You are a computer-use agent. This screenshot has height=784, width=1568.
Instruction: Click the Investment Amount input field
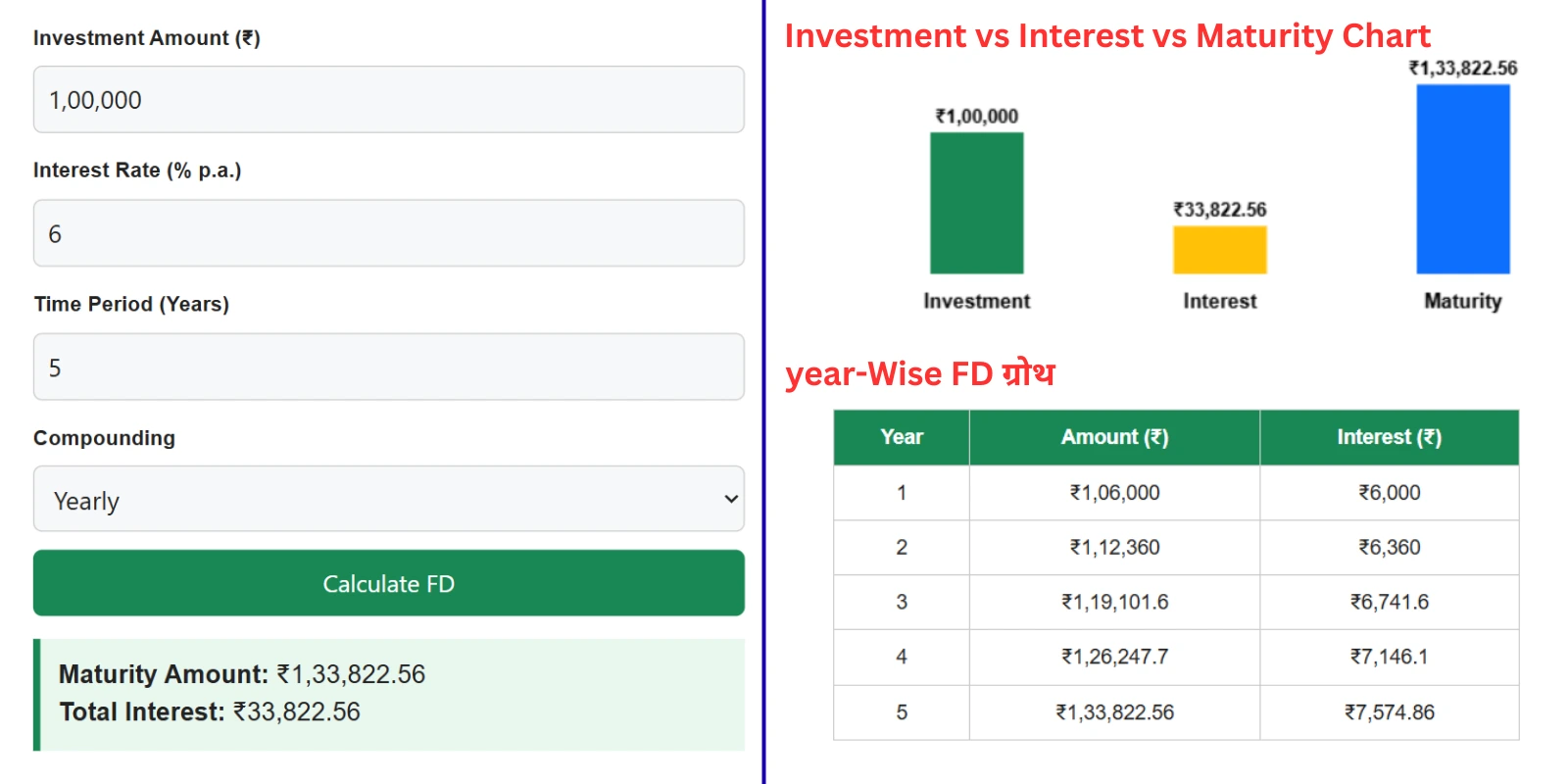[x=388, y=100]
